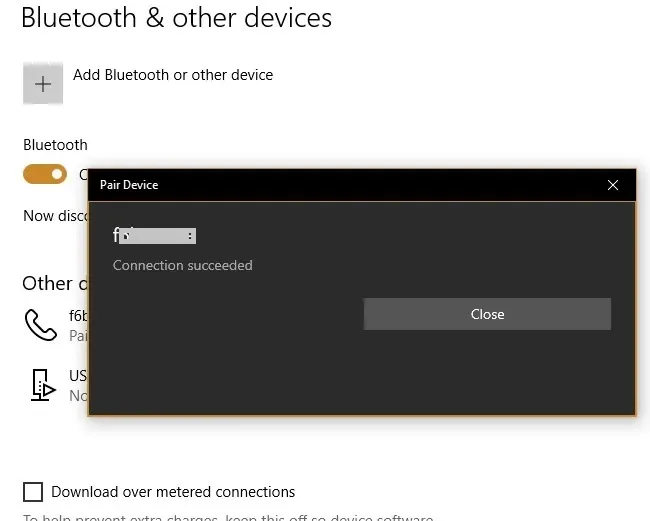Select the 'US' device entry label
The width and height of the screenshot is (650, 521).
78,376
